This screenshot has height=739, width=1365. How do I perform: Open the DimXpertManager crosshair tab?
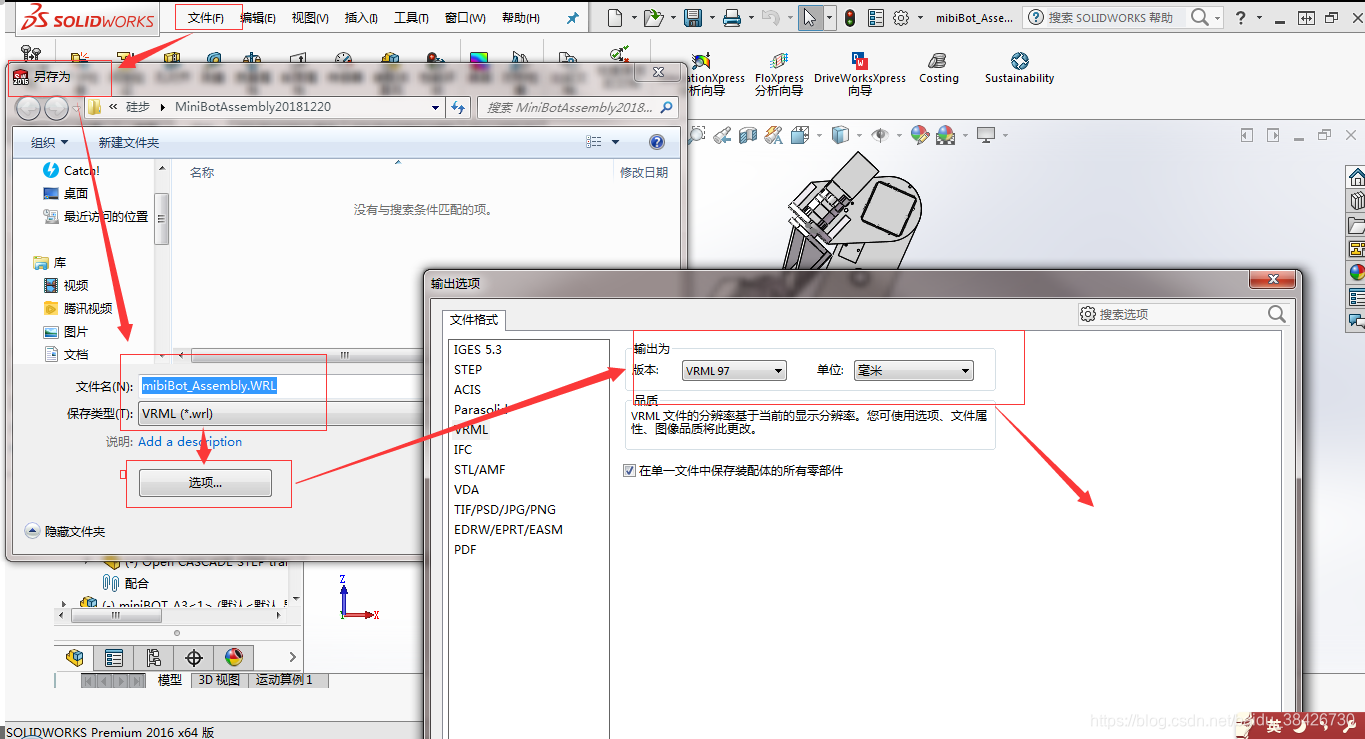coord(194,657)
